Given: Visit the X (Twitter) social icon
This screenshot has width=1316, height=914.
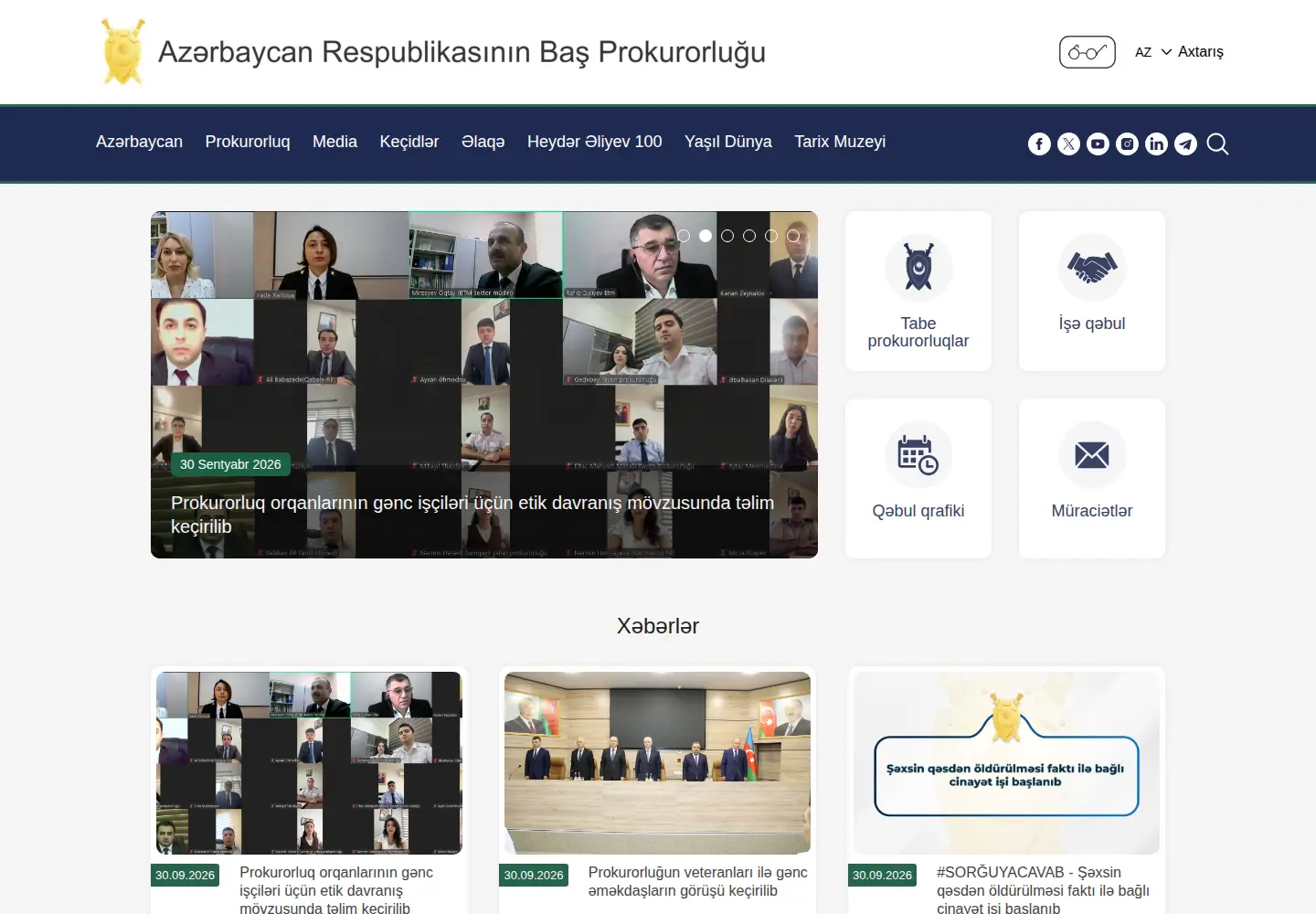Looking at the screenshot, I should (1068, 143).
